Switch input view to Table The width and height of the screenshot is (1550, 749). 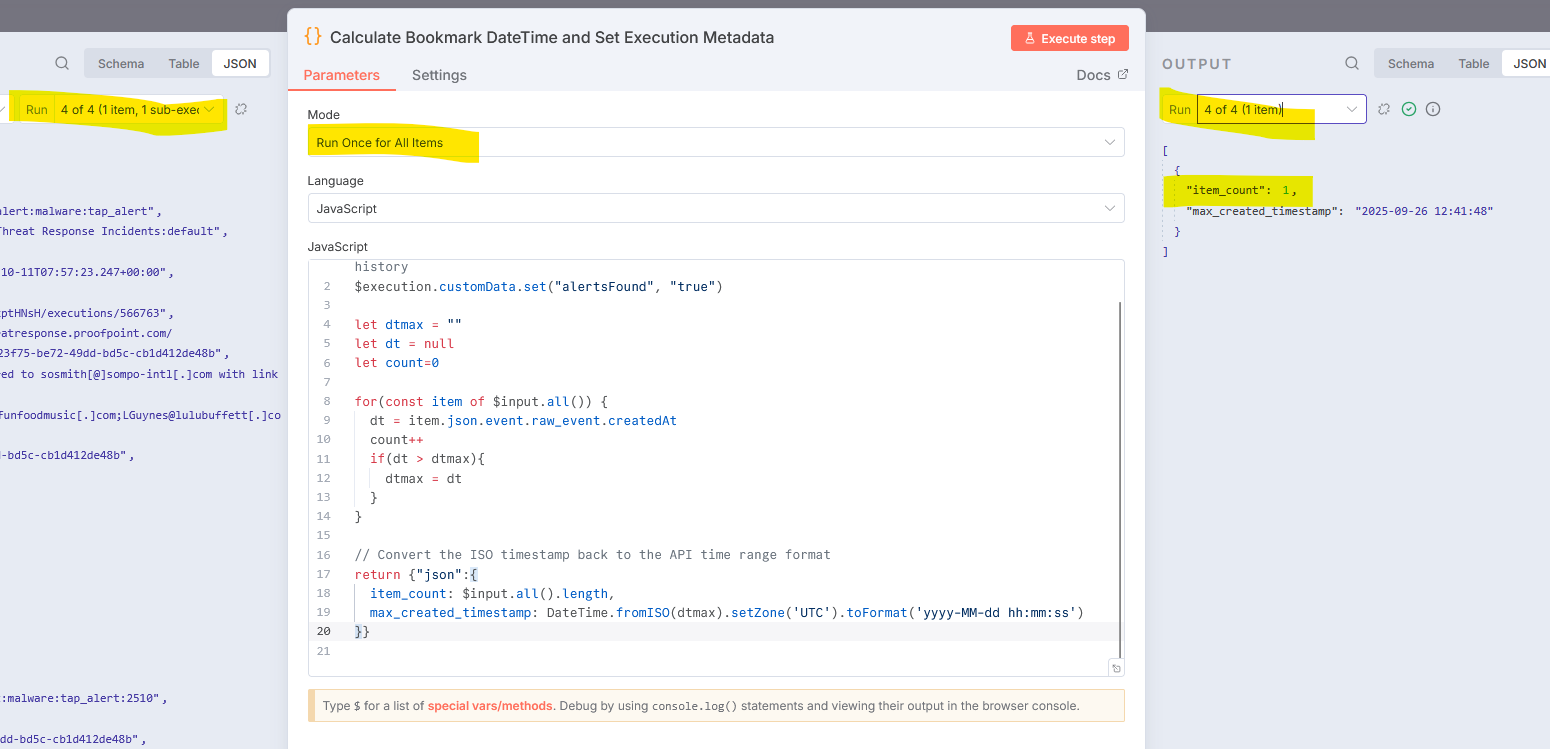(184, 63)
